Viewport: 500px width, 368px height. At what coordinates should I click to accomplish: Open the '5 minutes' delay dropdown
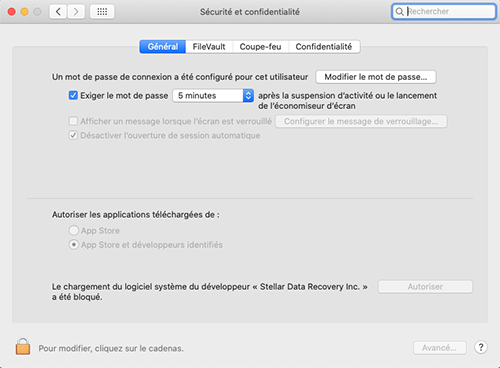pos(213,96)
